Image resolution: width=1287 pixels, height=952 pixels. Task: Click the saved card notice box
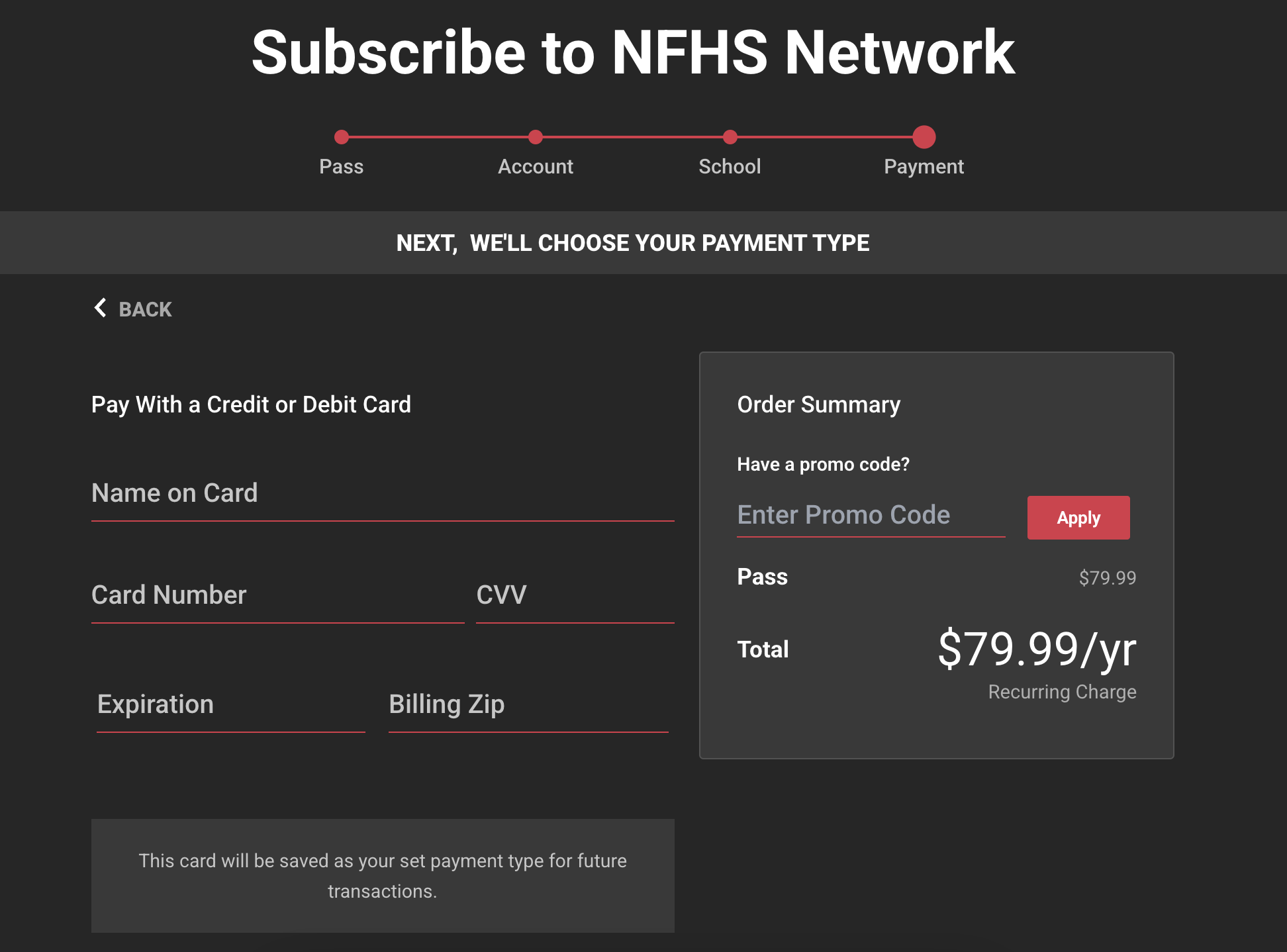(383, 875)
